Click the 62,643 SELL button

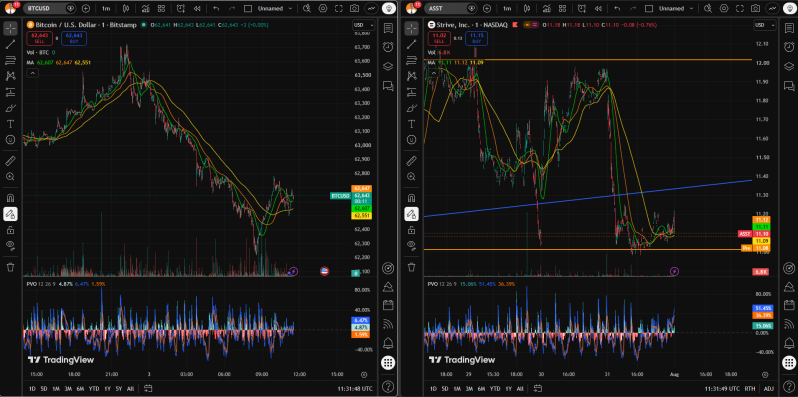coord(40,38)
